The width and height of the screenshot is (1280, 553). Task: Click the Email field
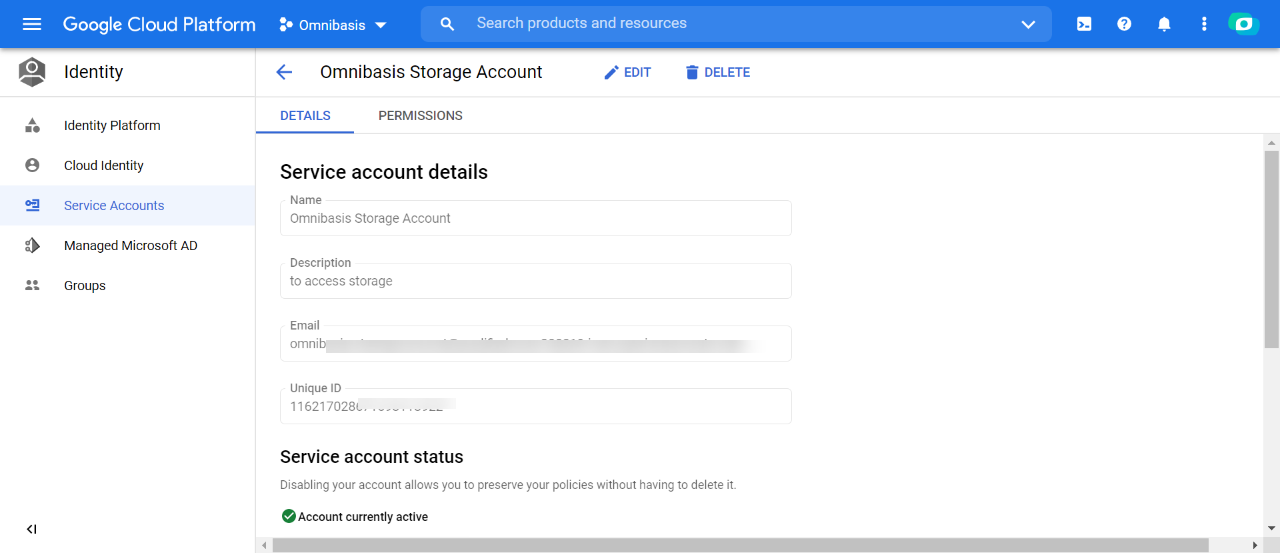[536, 343]
